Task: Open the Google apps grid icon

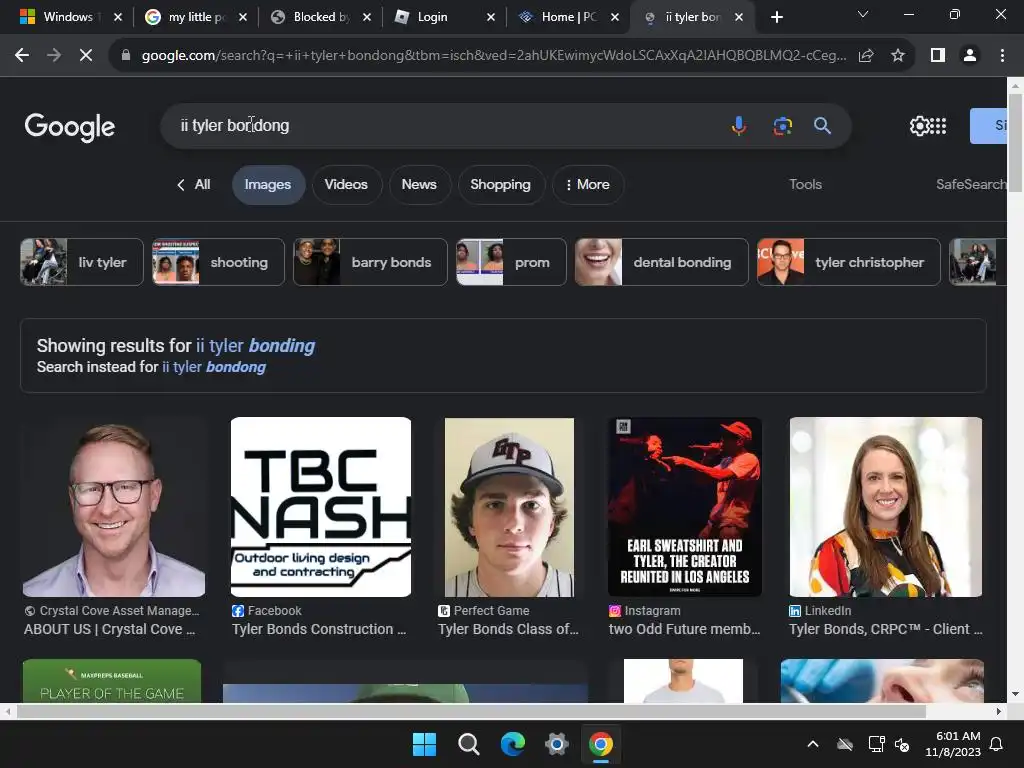Action: pos(938,125)
